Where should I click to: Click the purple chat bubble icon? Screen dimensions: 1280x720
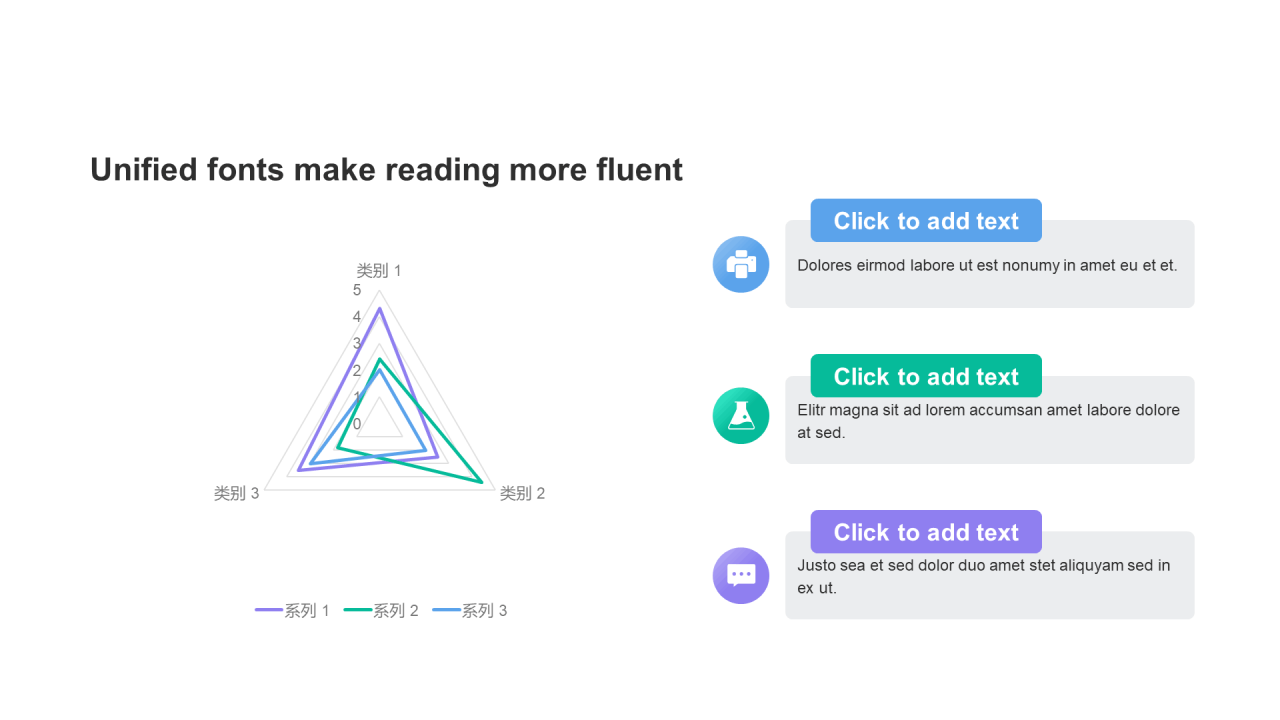pyautogui.click(x=741, y=575)
